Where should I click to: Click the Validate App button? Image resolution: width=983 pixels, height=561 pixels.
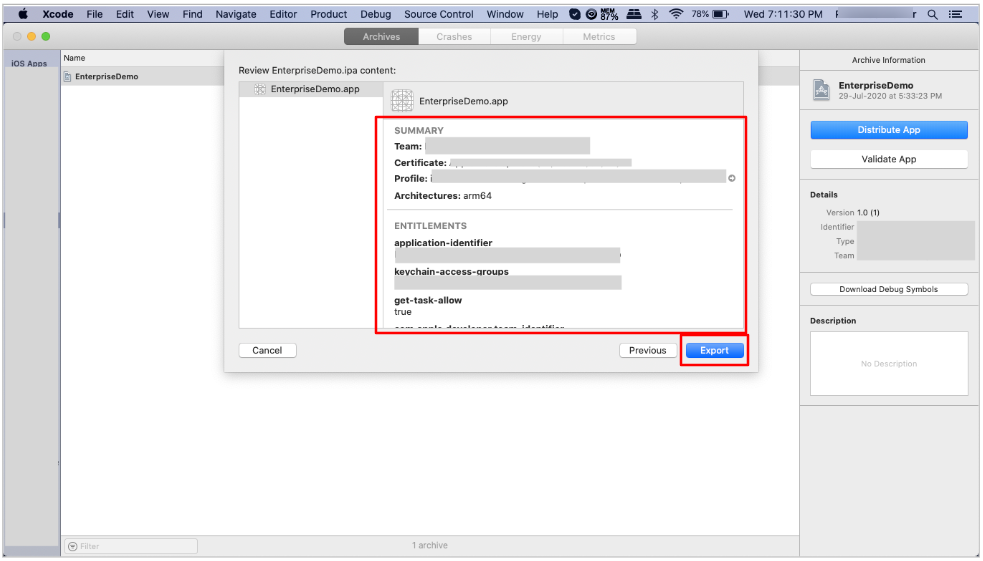tap(889, 159)
